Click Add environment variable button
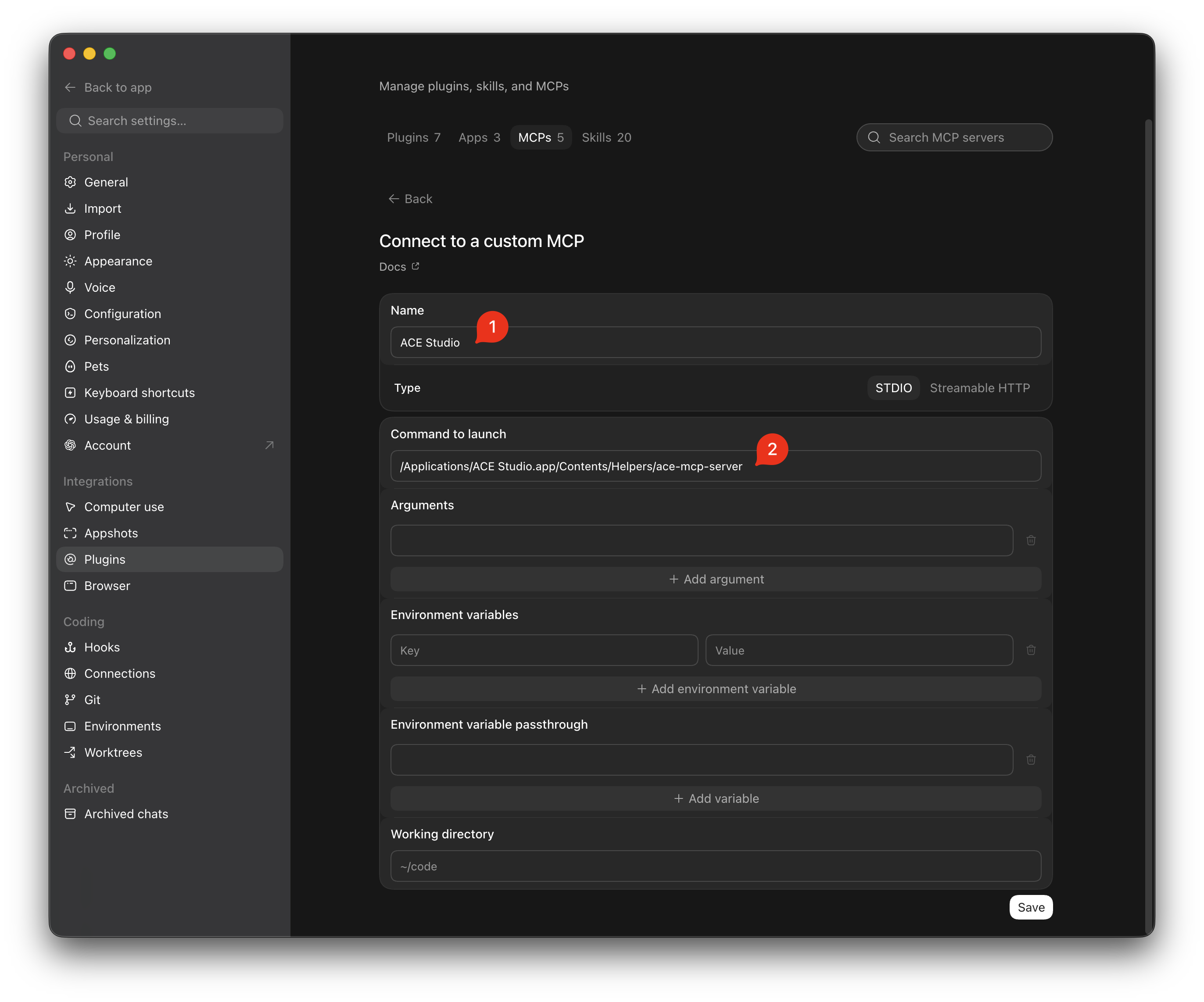Viewport: 1204px width, 1002px height. click(x=716, y=689)
